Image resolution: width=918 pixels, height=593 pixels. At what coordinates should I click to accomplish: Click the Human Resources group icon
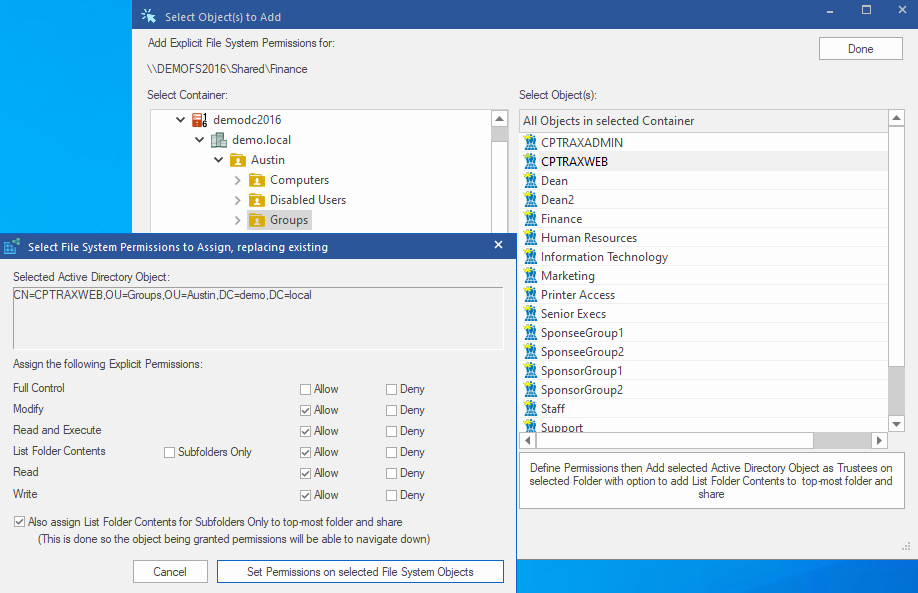click(x=529, y=237)
